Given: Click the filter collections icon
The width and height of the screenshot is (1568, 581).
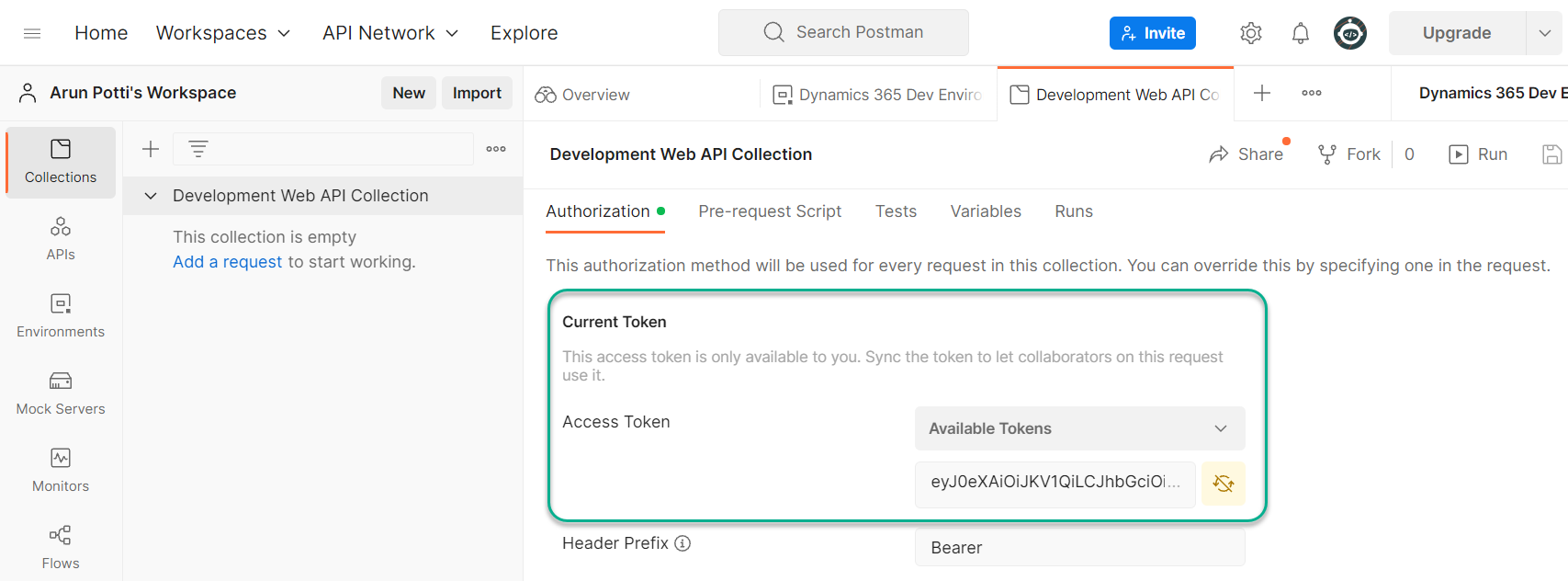Looking at the screenshot, I should pos(198,149).
